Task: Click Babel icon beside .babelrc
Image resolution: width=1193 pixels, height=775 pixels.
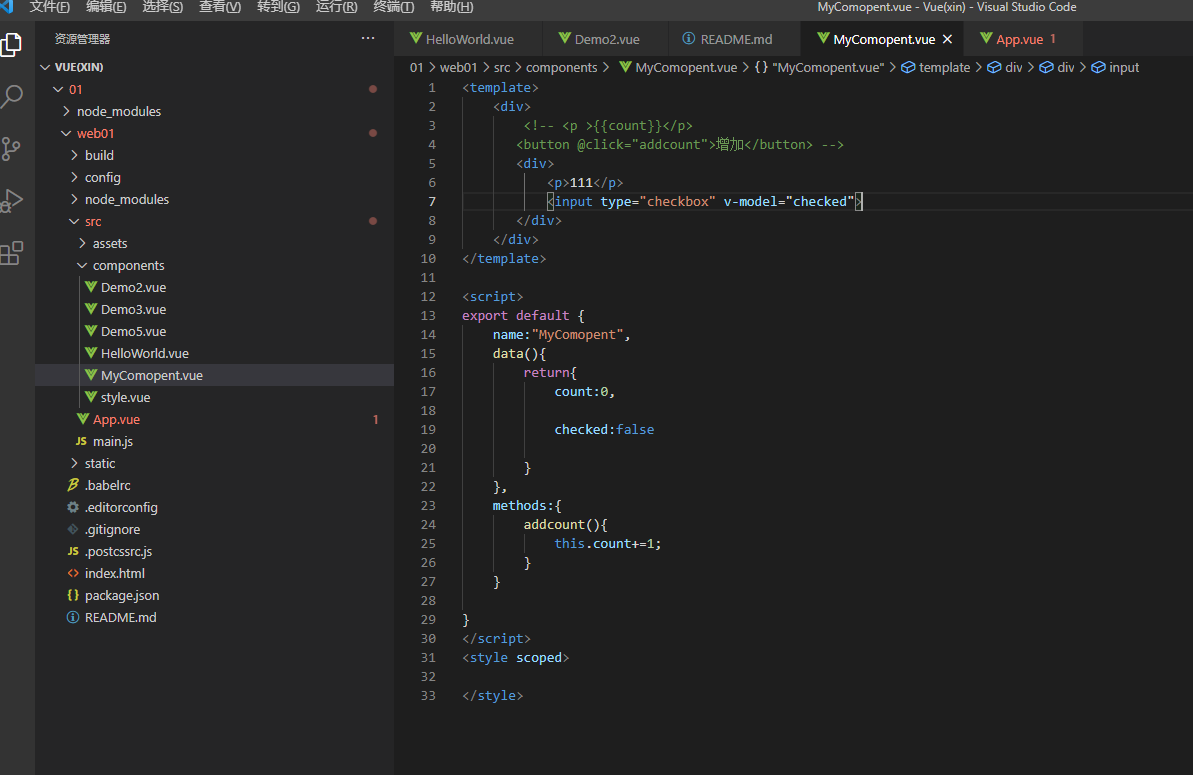Action: tap(73, 485)
